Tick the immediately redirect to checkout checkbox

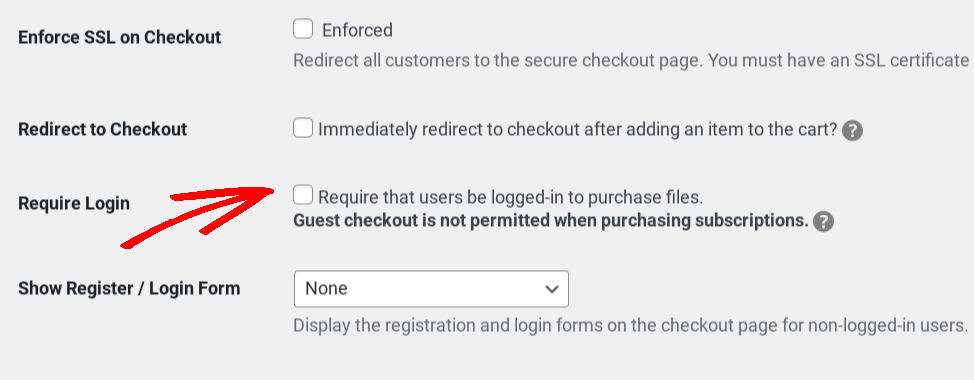pyautogui.click(x=303, y=129)
